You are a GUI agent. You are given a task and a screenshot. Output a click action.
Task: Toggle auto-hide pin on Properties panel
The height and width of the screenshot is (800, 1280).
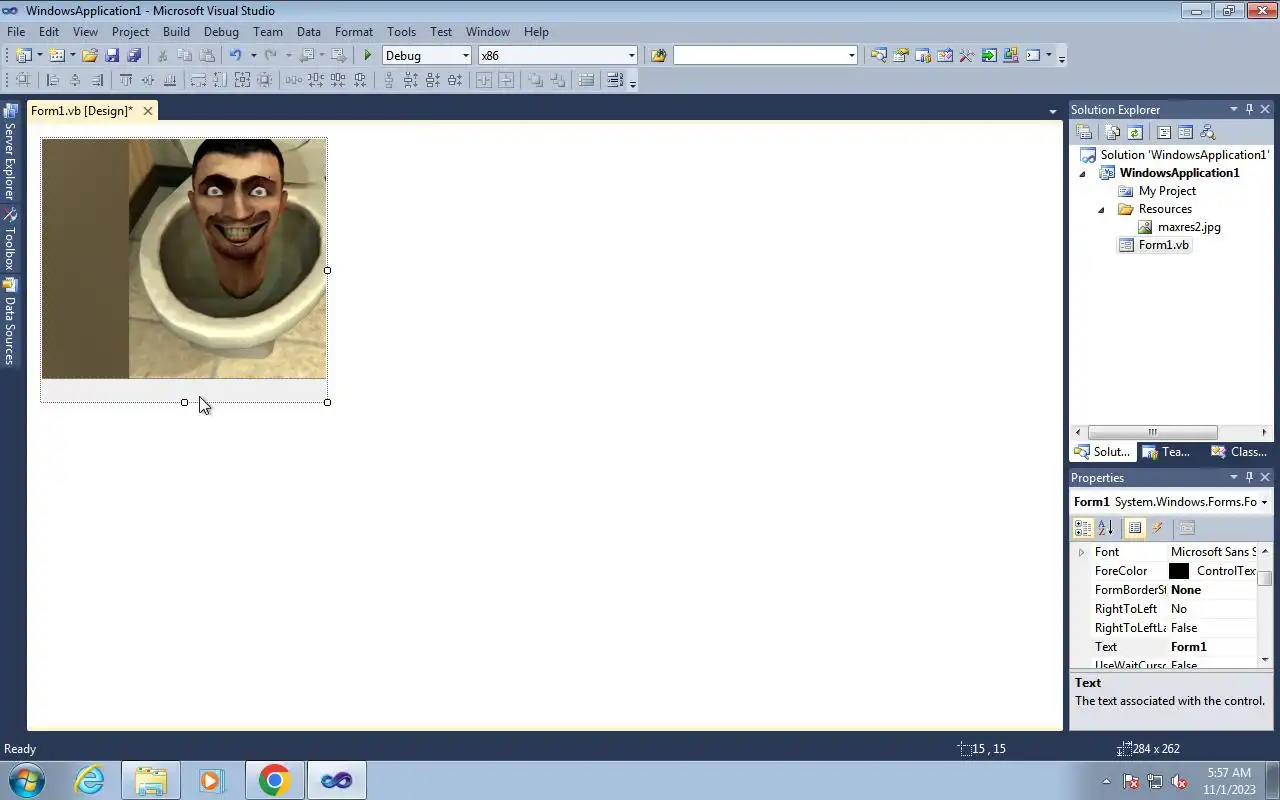tap(1249, 477)
